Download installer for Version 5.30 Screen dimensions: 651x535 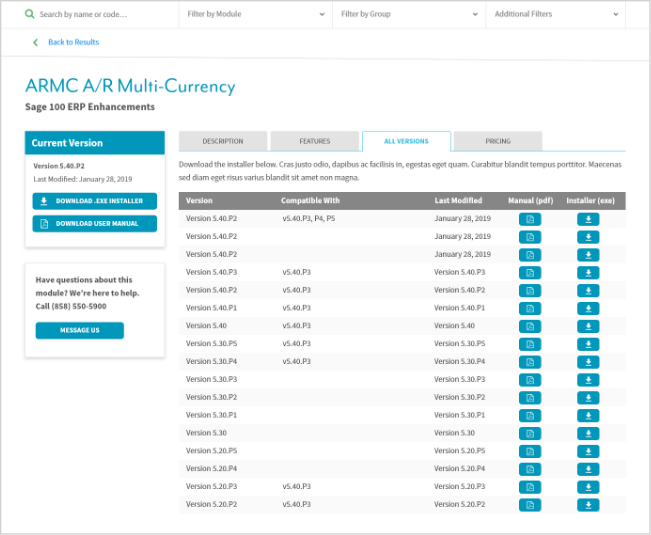588,433
